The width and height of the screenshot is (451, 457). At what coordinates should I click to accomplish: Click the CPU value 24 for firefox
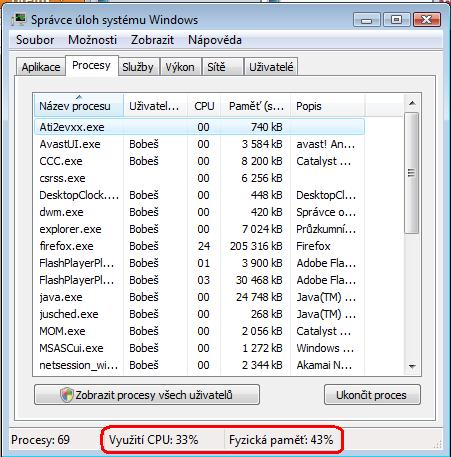click(204, 246)
